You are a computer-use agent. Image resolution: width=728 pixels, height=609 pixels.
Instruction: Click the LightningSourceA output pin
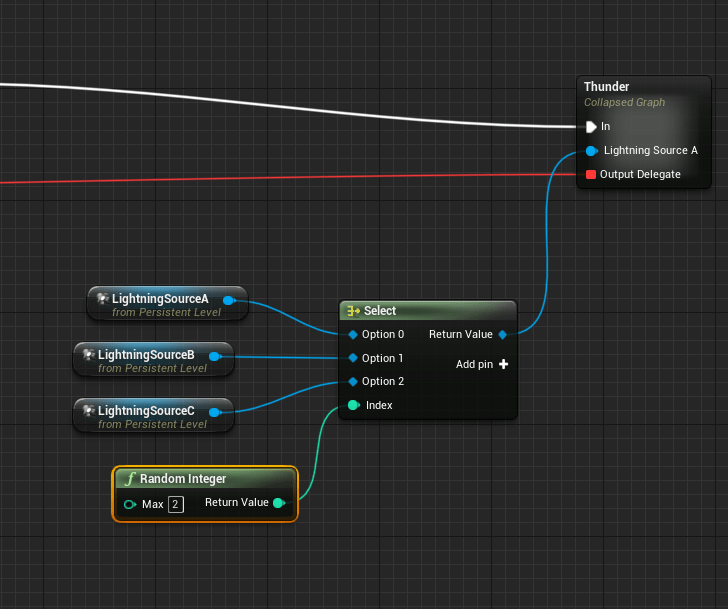click(x=228, y=299)
